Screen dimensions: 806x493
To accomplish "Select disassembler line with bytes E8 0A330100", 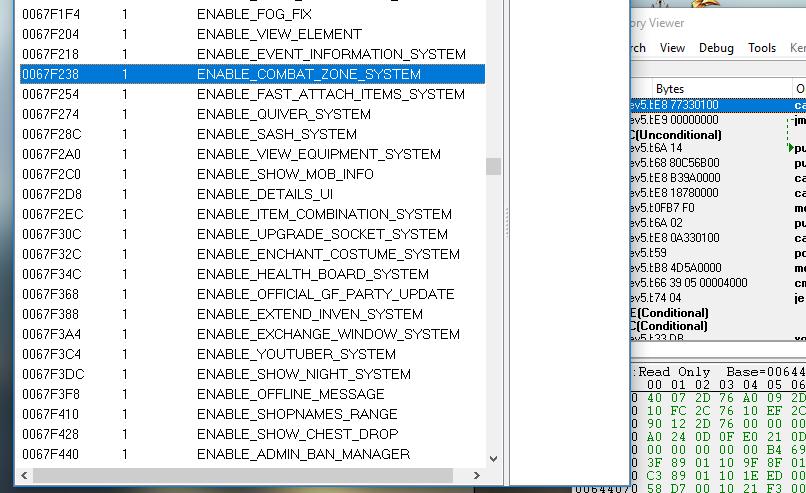I will pyautogui.click(x=719, y=238).
